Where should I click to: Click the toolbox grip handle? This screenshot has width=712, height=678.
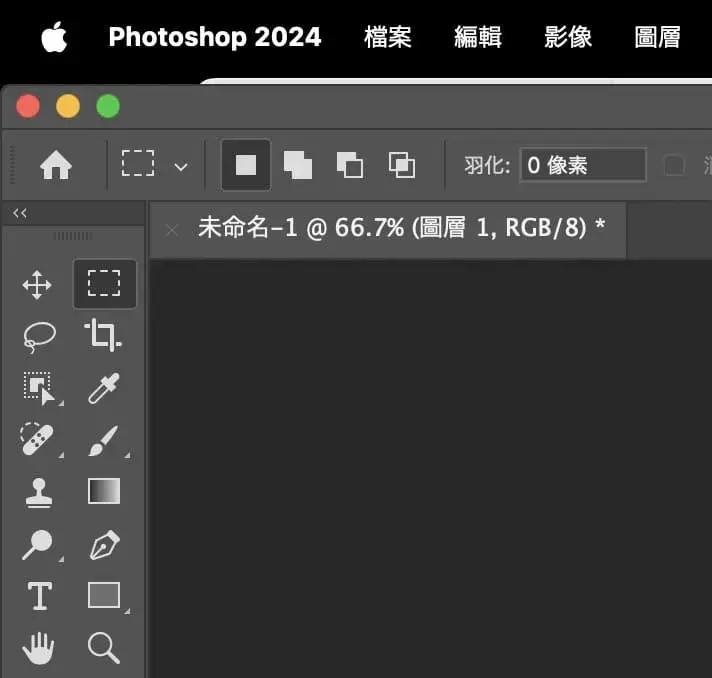73,236
